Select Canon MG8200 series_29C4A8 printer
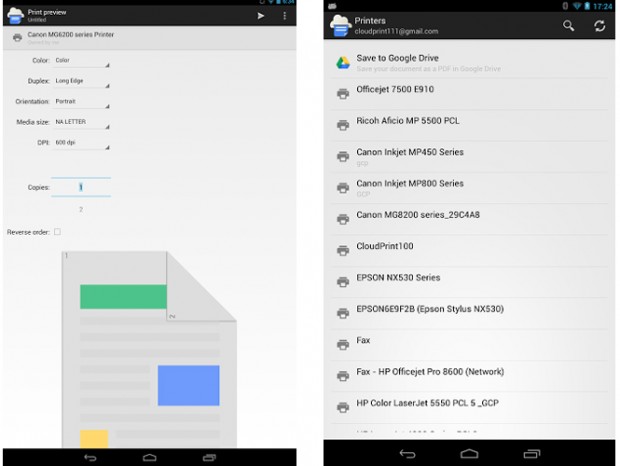This screenshot has height=466, width=620. 469,219
